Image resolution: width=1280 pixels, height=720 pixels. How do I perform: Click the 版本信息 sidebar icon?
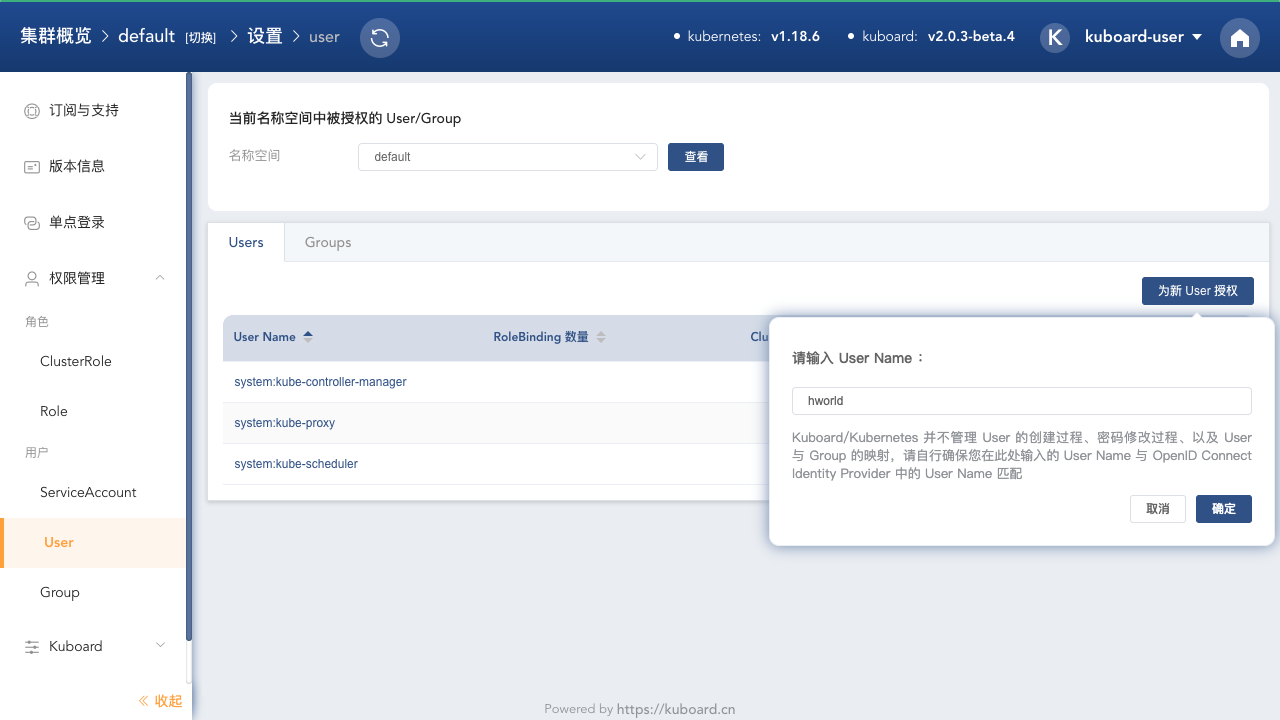tap(32, 166)
